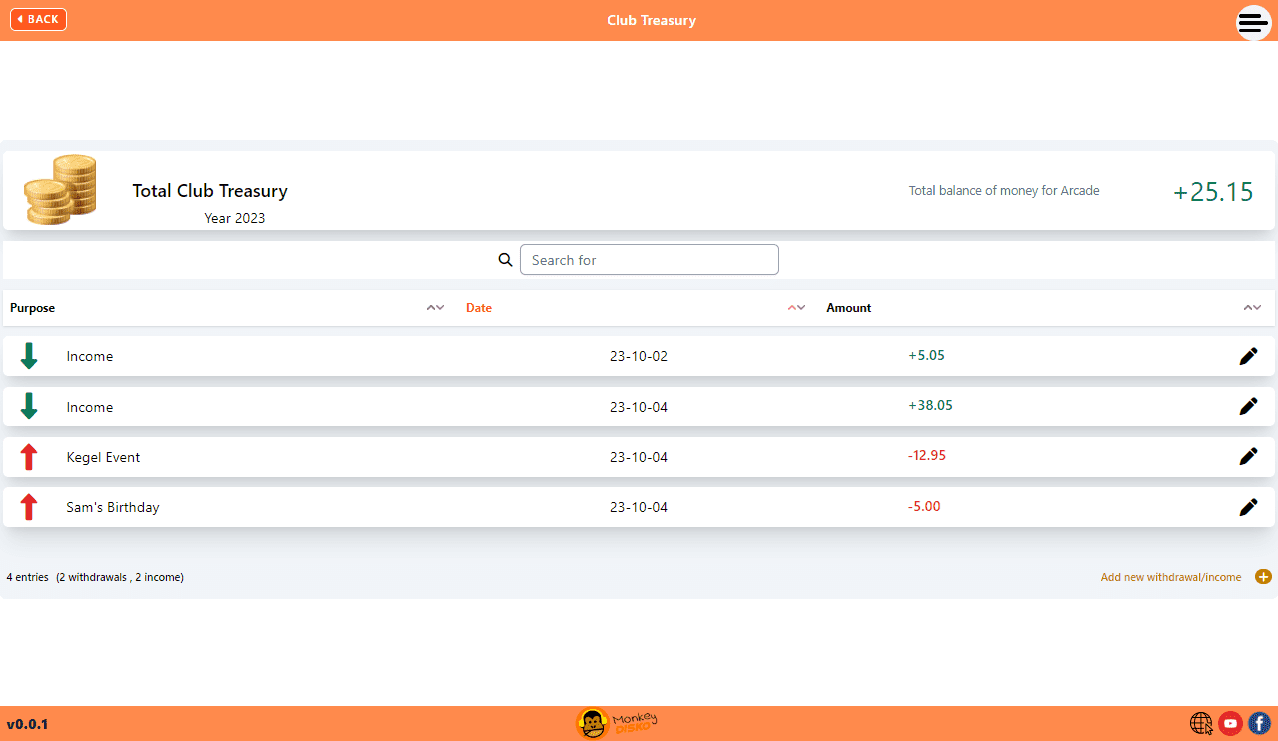Open the hamburger menu

[1253, 22]
